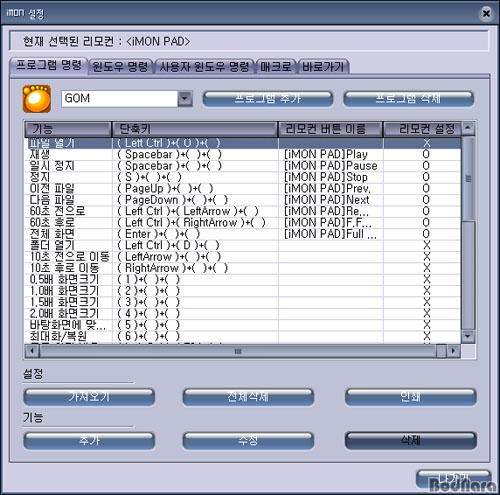Switch to the 바로가기 tab
500x495 pixels.
(323, 67)
